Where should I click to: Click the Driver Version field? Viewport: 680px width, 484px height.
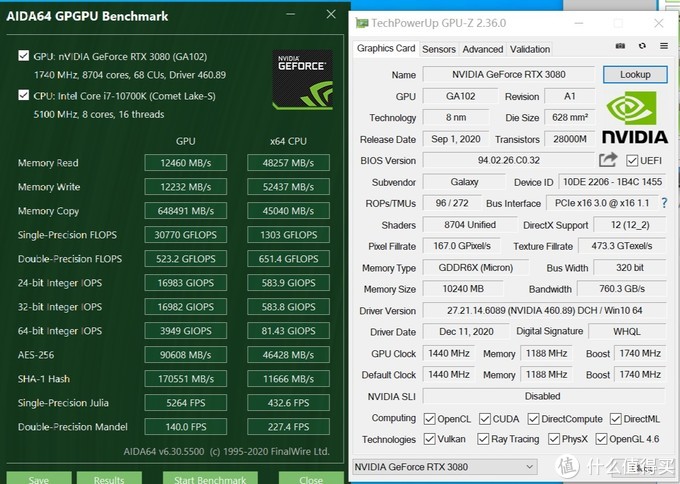[544, 311]
